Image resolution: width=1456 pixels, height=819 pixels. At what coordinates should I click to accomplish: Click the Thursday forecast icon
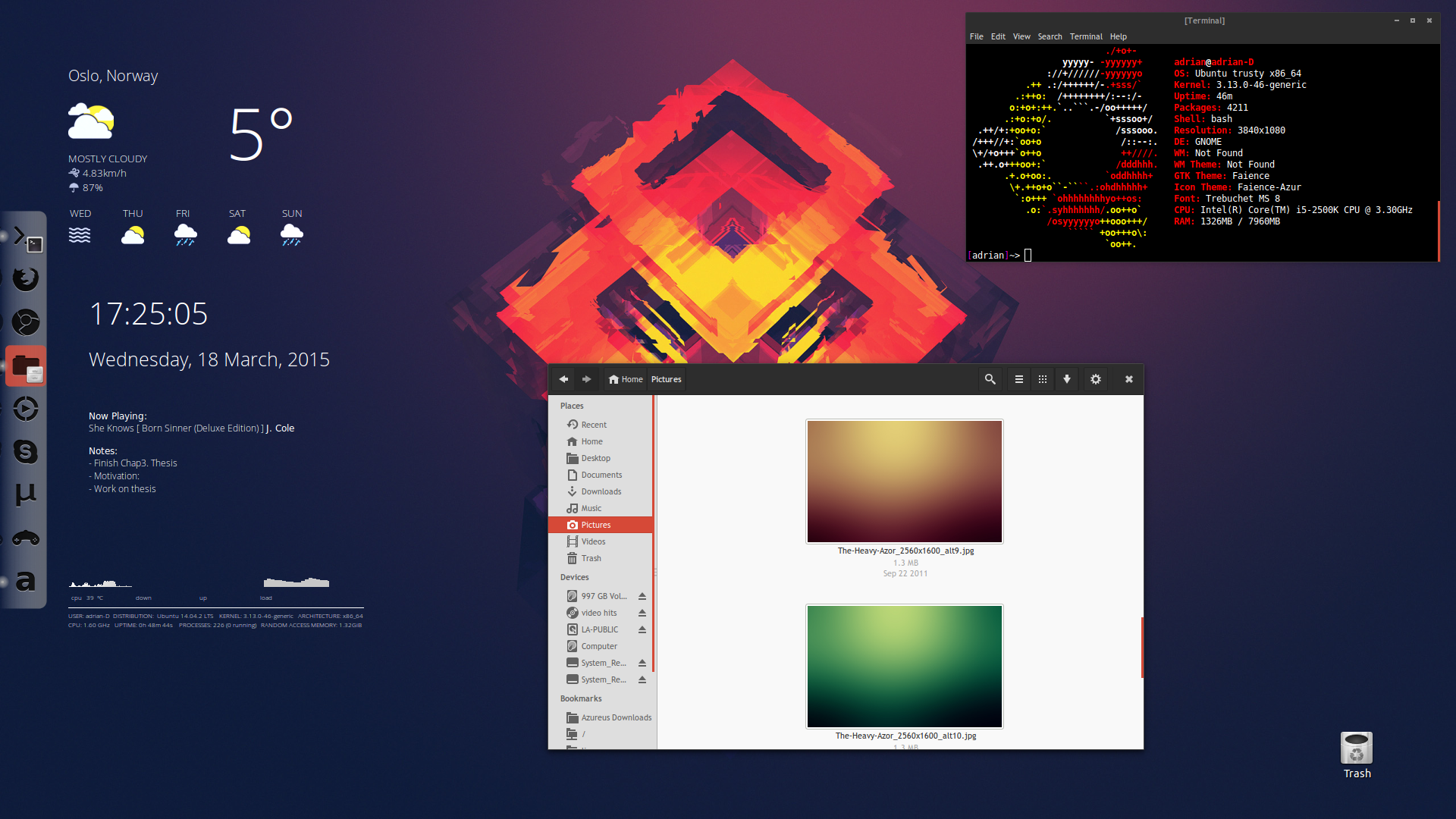[x=133, y=235]
